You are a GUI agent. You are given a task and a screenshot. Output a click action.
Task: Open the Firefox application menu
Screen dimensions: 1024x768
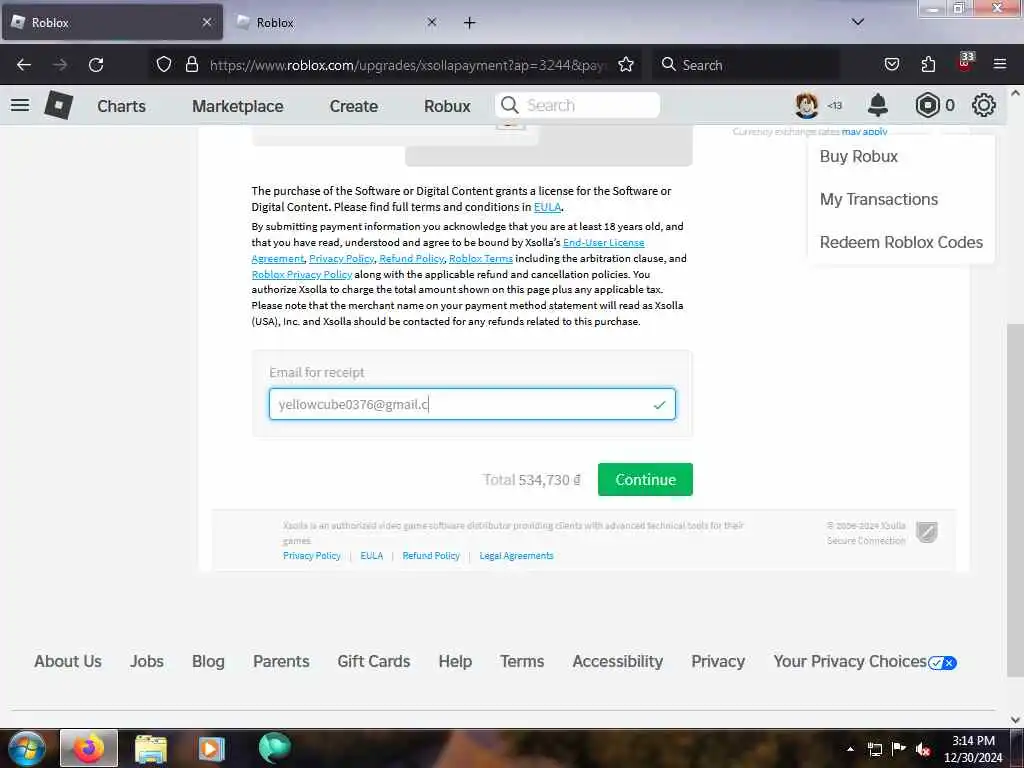point(999,64)
